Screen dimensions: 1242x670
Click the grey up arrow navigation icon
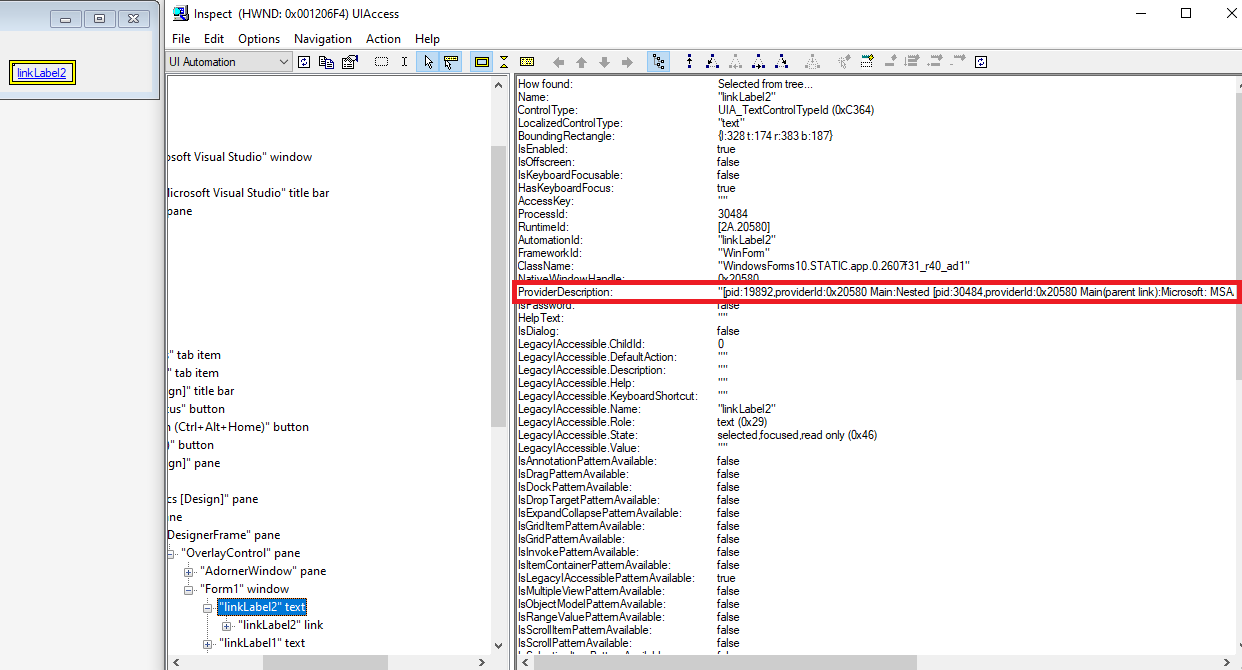tap(581, 62)
